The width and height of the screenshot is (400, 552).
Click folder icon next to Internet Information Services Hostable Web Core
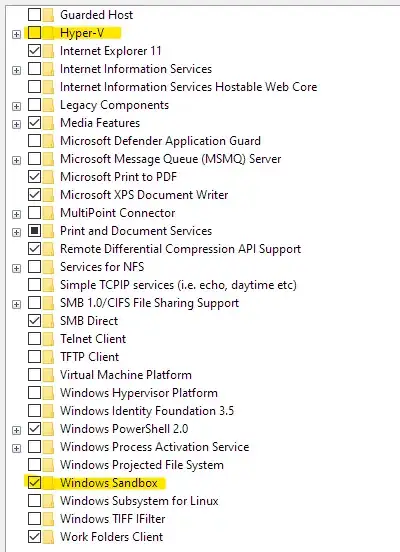point(48,87)
